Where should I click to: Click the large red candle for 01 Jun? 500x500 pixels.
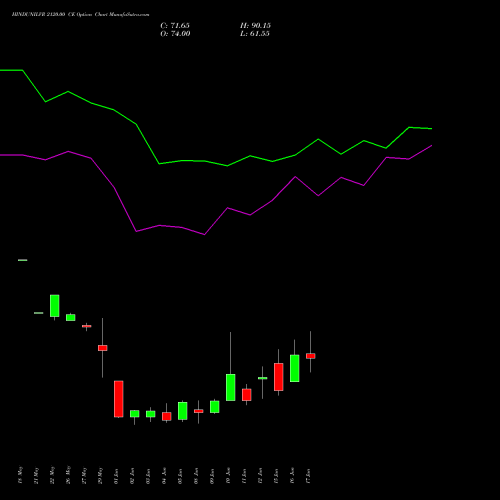119,399
